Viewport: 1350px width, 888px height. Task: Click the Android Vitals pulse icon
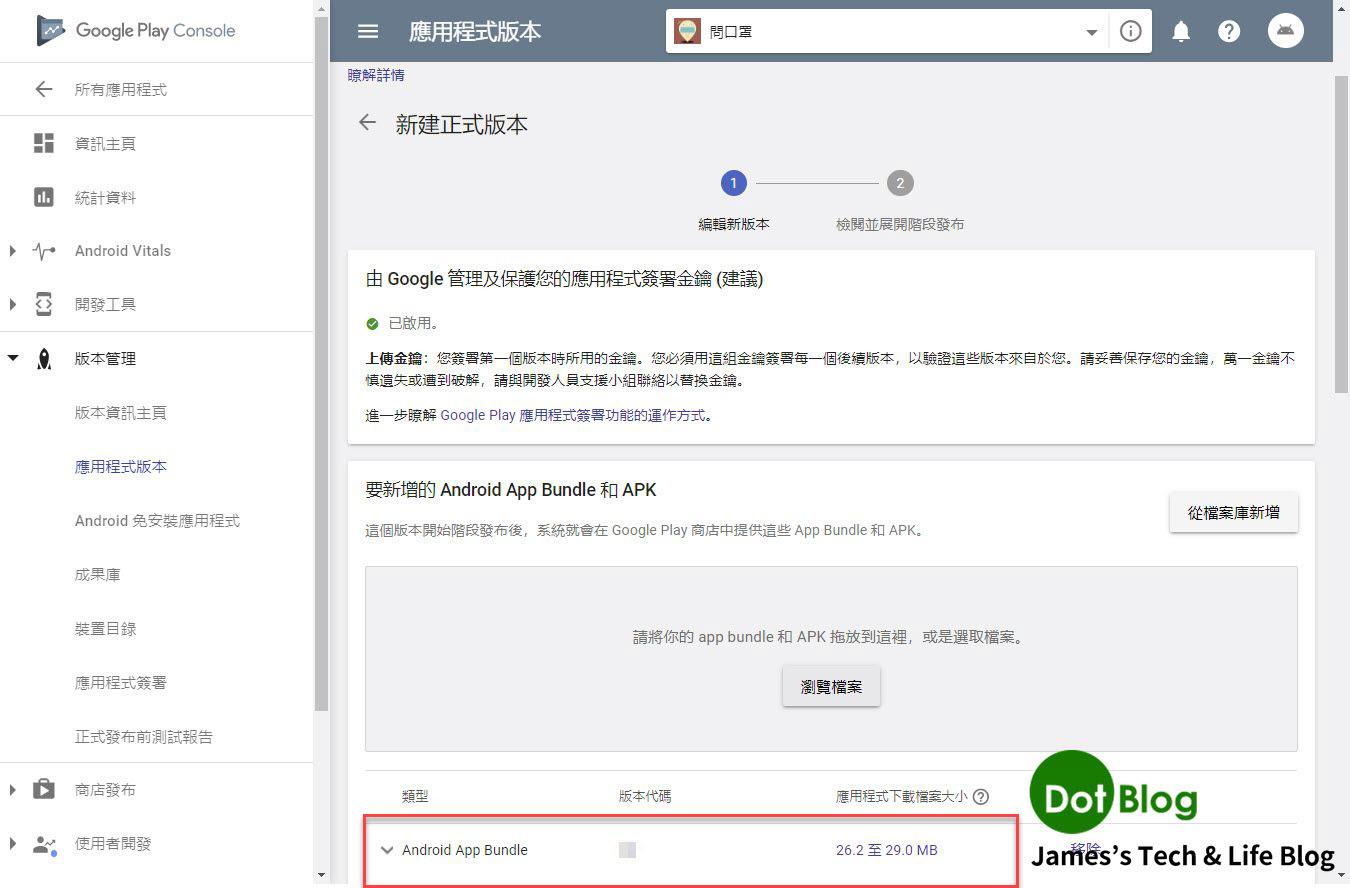(x=43, y=251)
